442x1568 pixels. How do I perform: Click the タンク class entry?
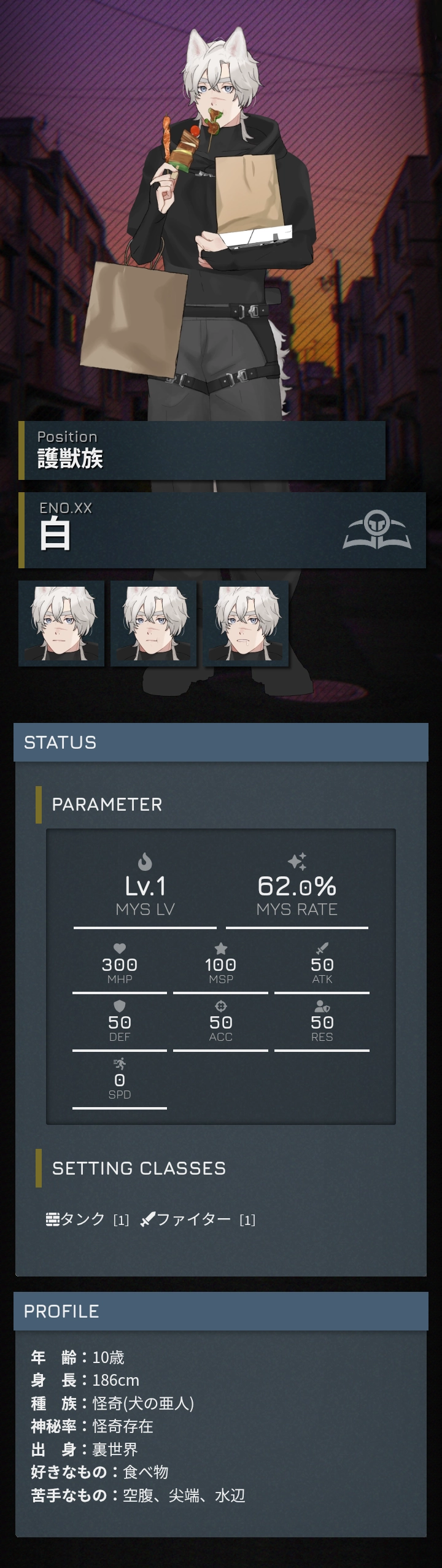[x=88, y=1219]
